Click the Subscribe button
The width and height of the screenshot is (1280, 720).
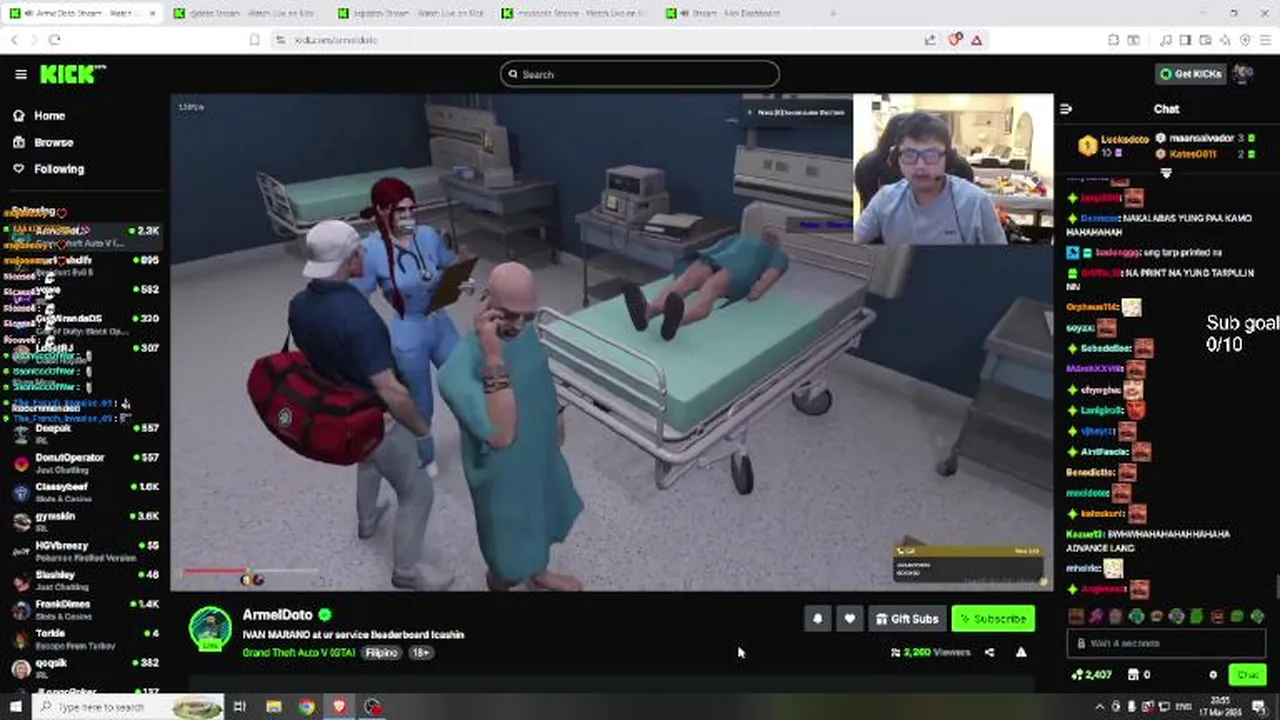[993, 619]
